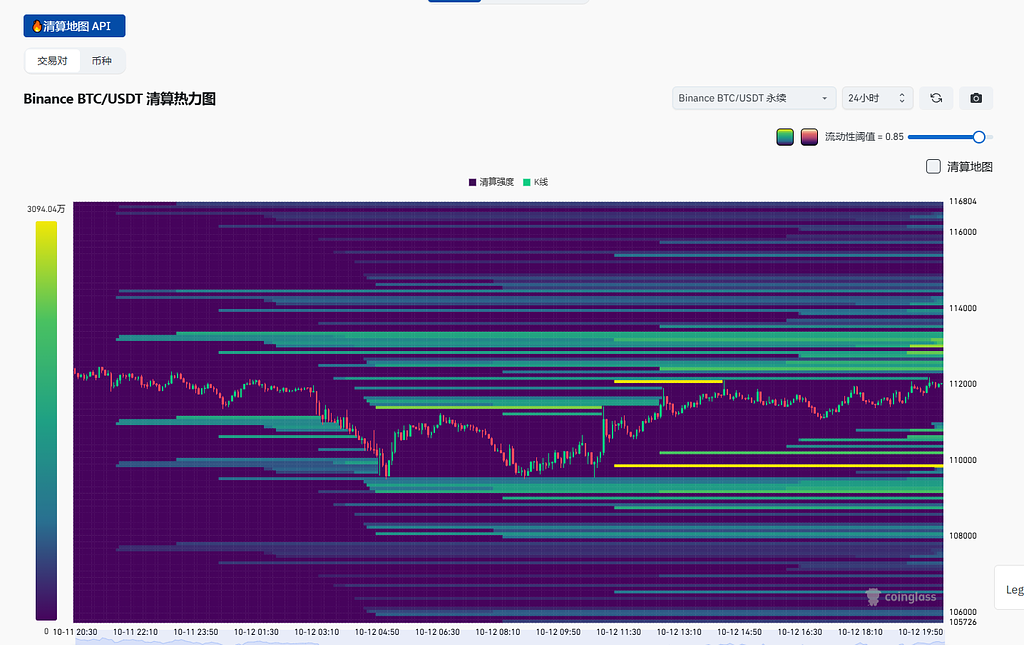Enable the 清算地图 checkbox

tap(933, 166)
